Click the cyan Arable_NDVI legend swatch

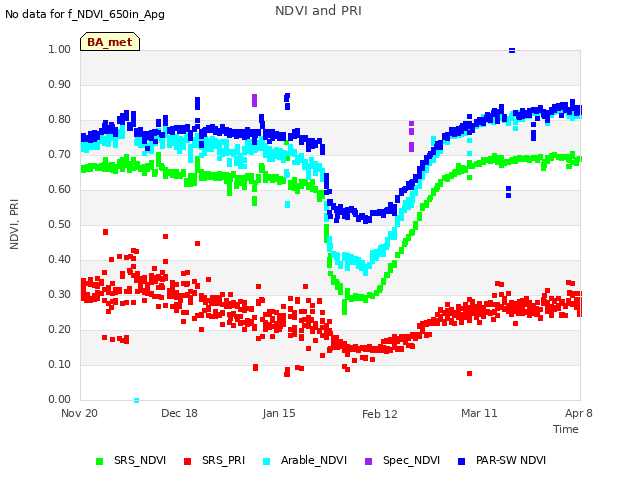[267, 461]
